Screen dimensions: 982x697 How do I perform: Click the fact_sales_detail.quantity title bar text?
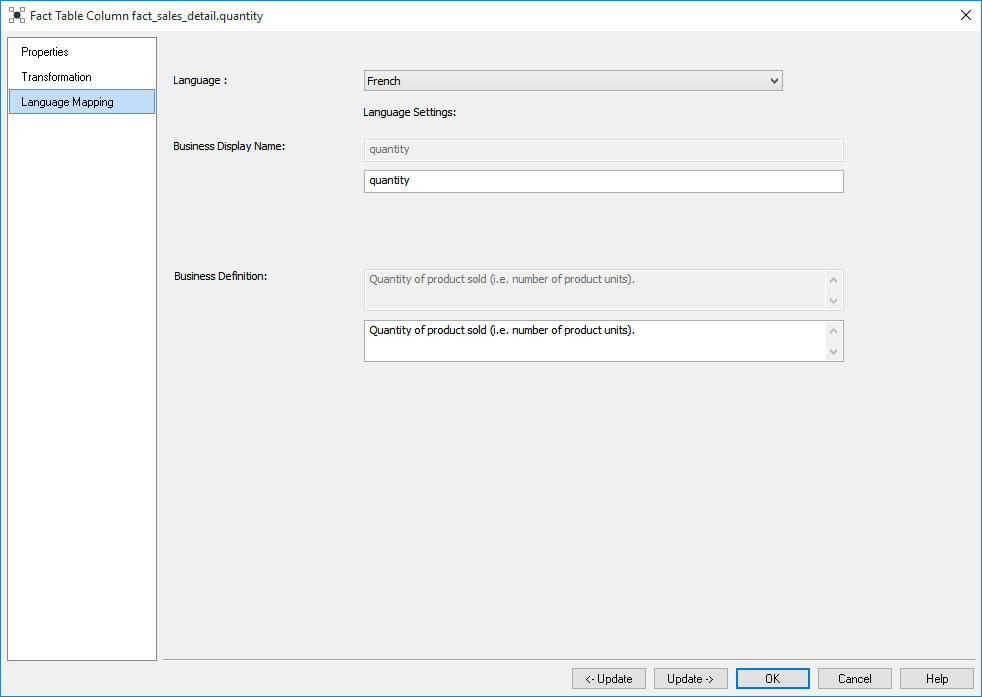pos(197,16)
